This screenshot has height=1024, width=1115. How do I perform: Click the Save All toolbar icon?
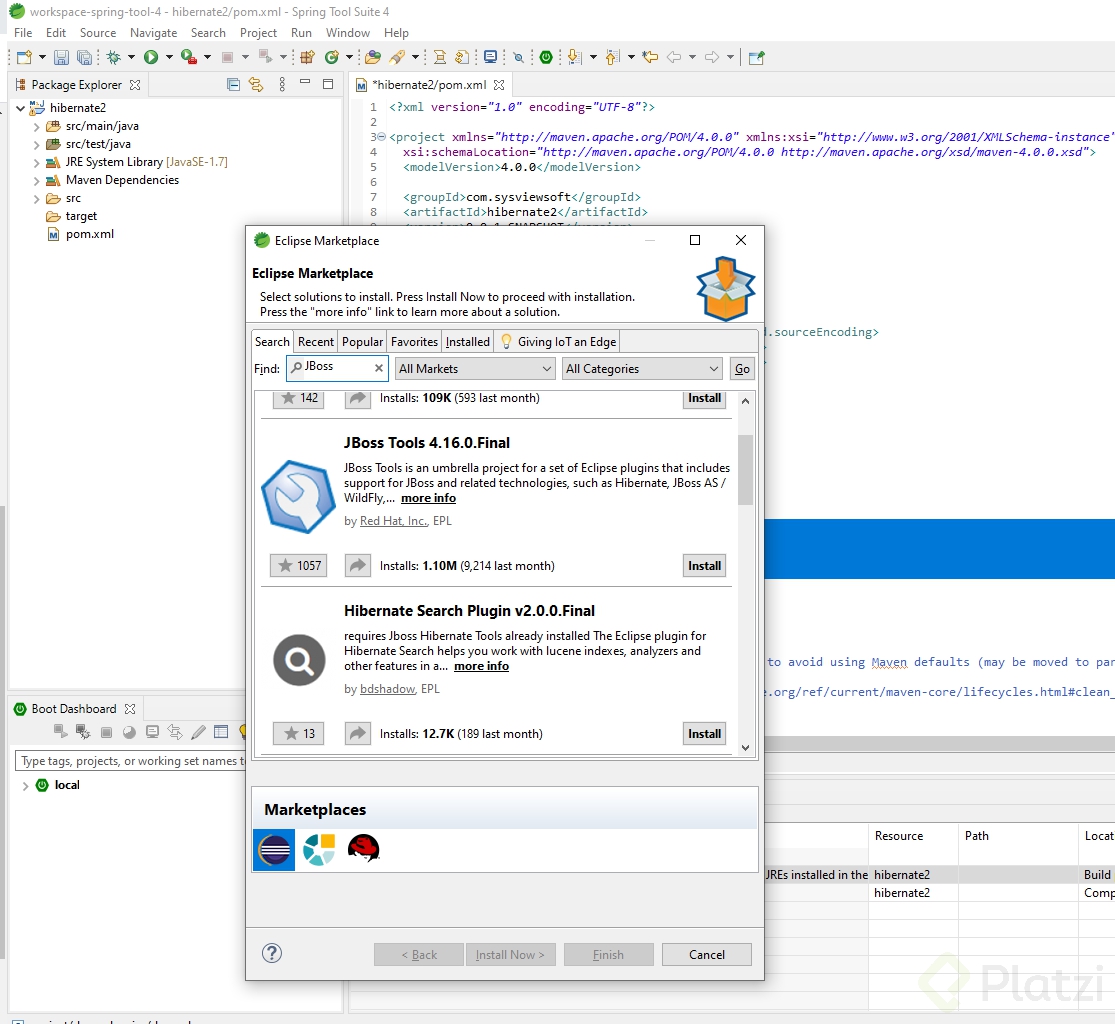point(84,58)
